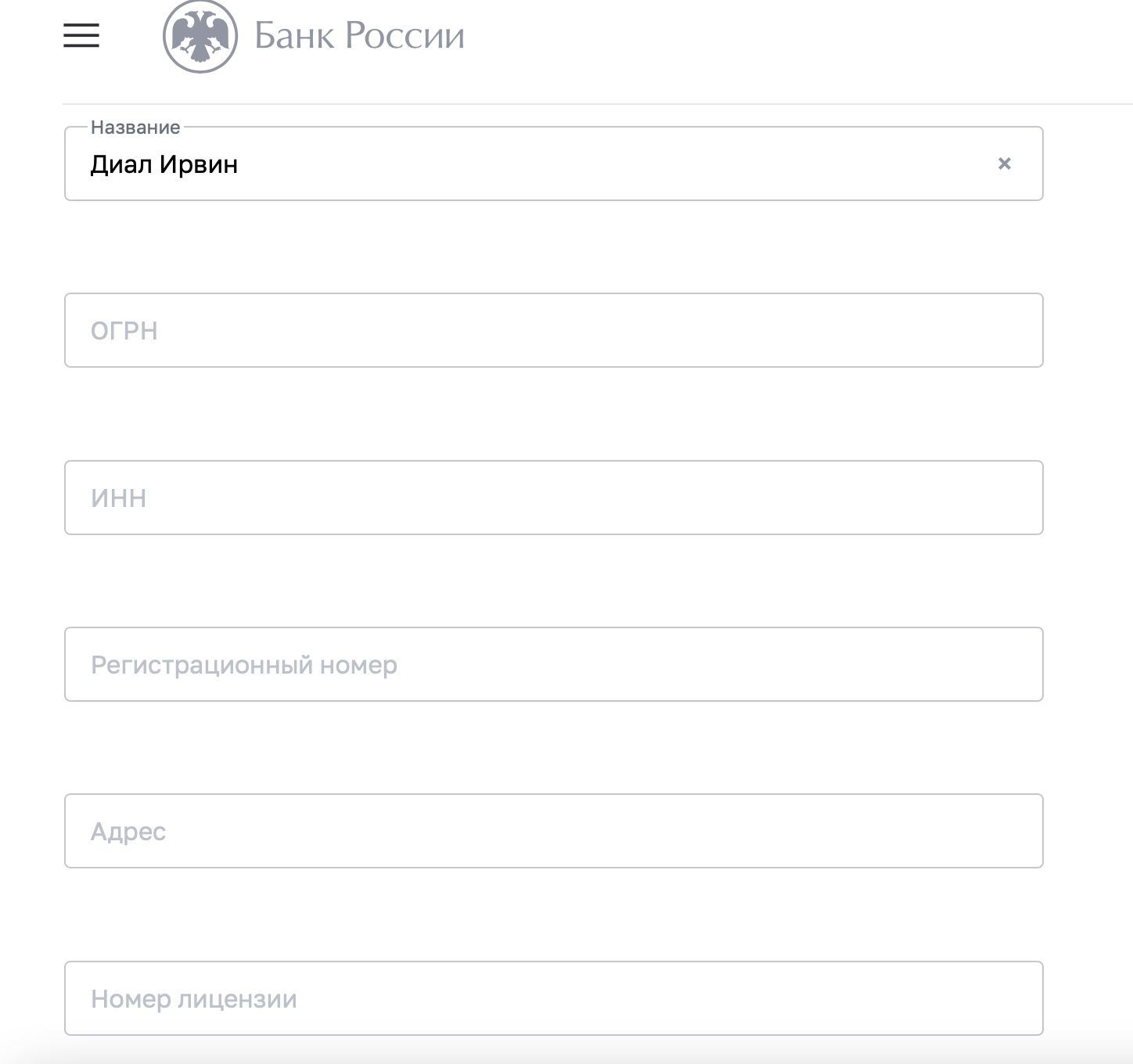The width and height of the screenshot is (1133, 1064).
Task: Click into the ОГРН input field
Action: (x=554, y=330)
